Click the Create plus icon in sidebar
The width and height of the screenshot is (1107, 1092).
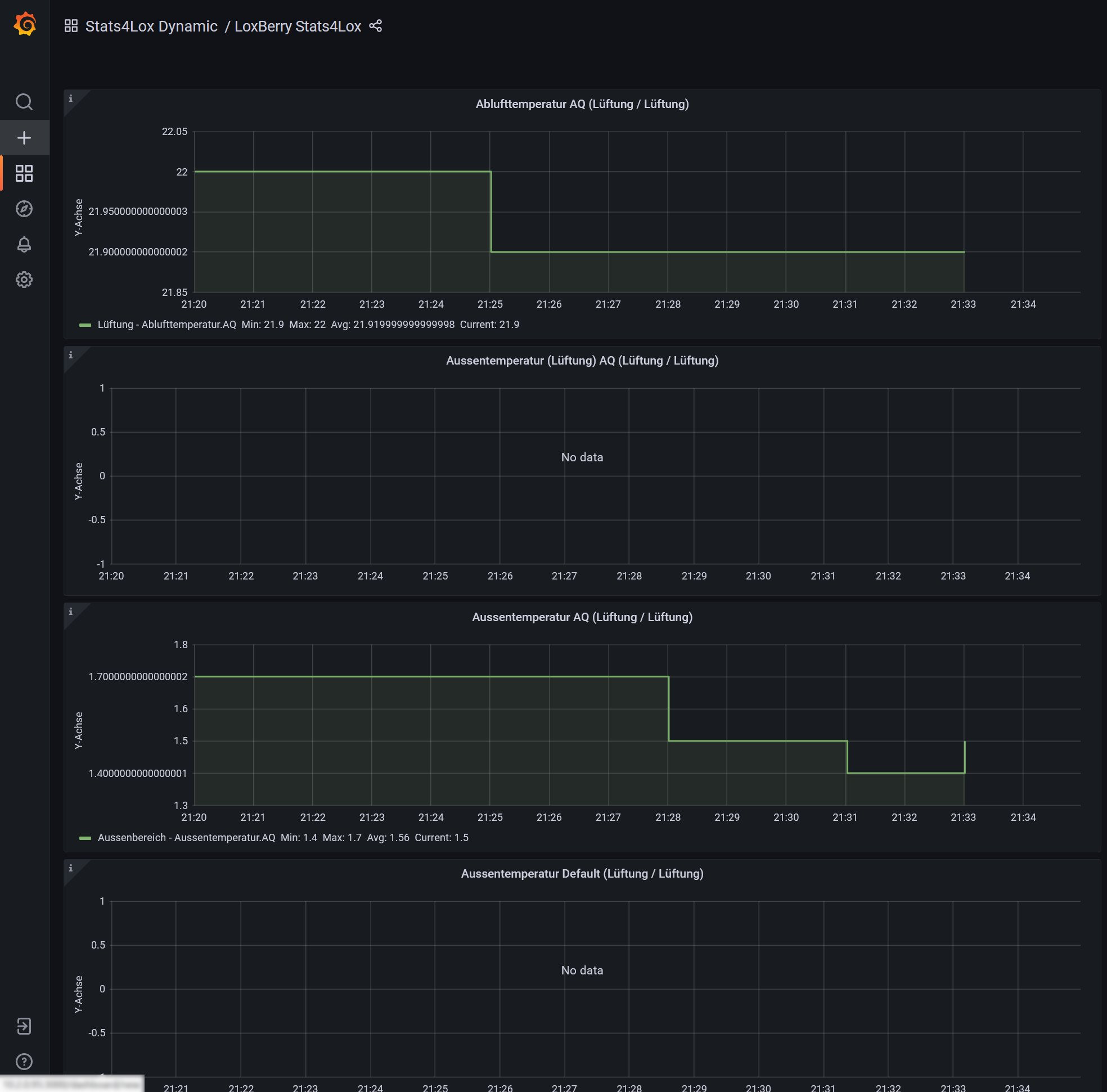point(24,138)
